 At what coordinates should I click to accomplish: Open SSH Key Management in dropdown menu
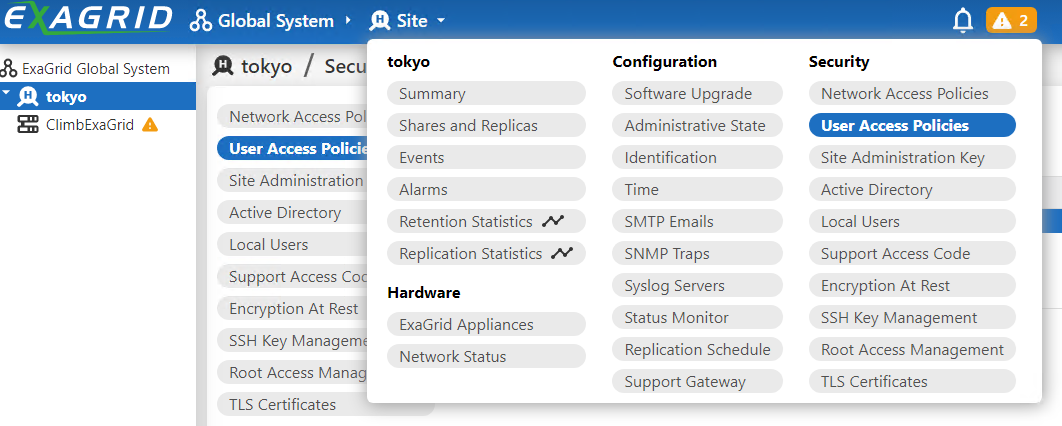pos(912,318)
